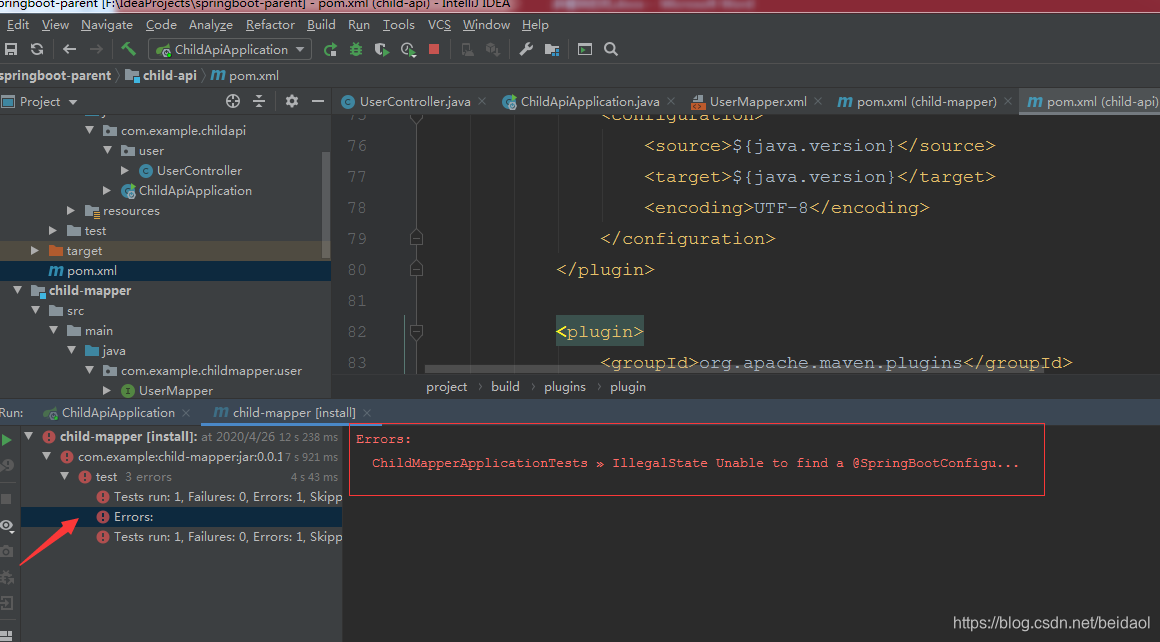This screenshot has width=1160, height=642.
Task: Open the VCS menu
Action: tap(439, 24)
